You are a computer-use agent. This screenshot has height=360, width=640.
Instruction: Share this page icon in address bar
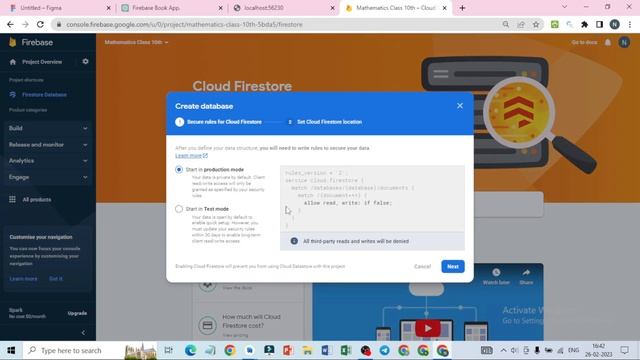[x=521, y=24]
